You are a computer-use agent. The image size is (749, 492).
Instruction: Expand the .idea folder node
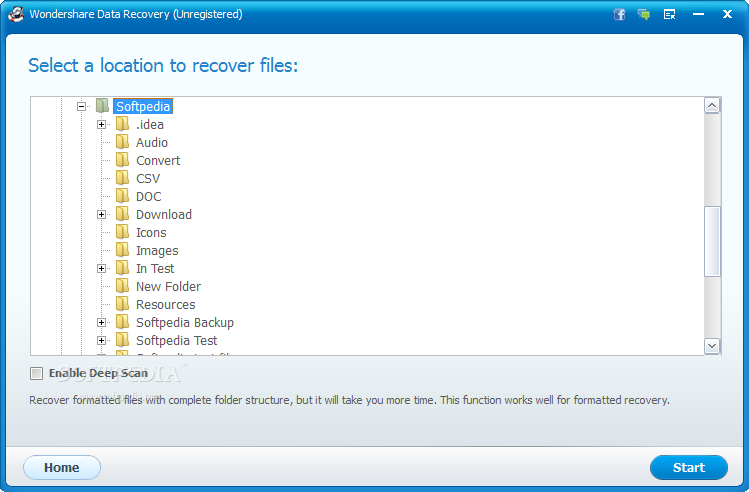coord(101,124)
